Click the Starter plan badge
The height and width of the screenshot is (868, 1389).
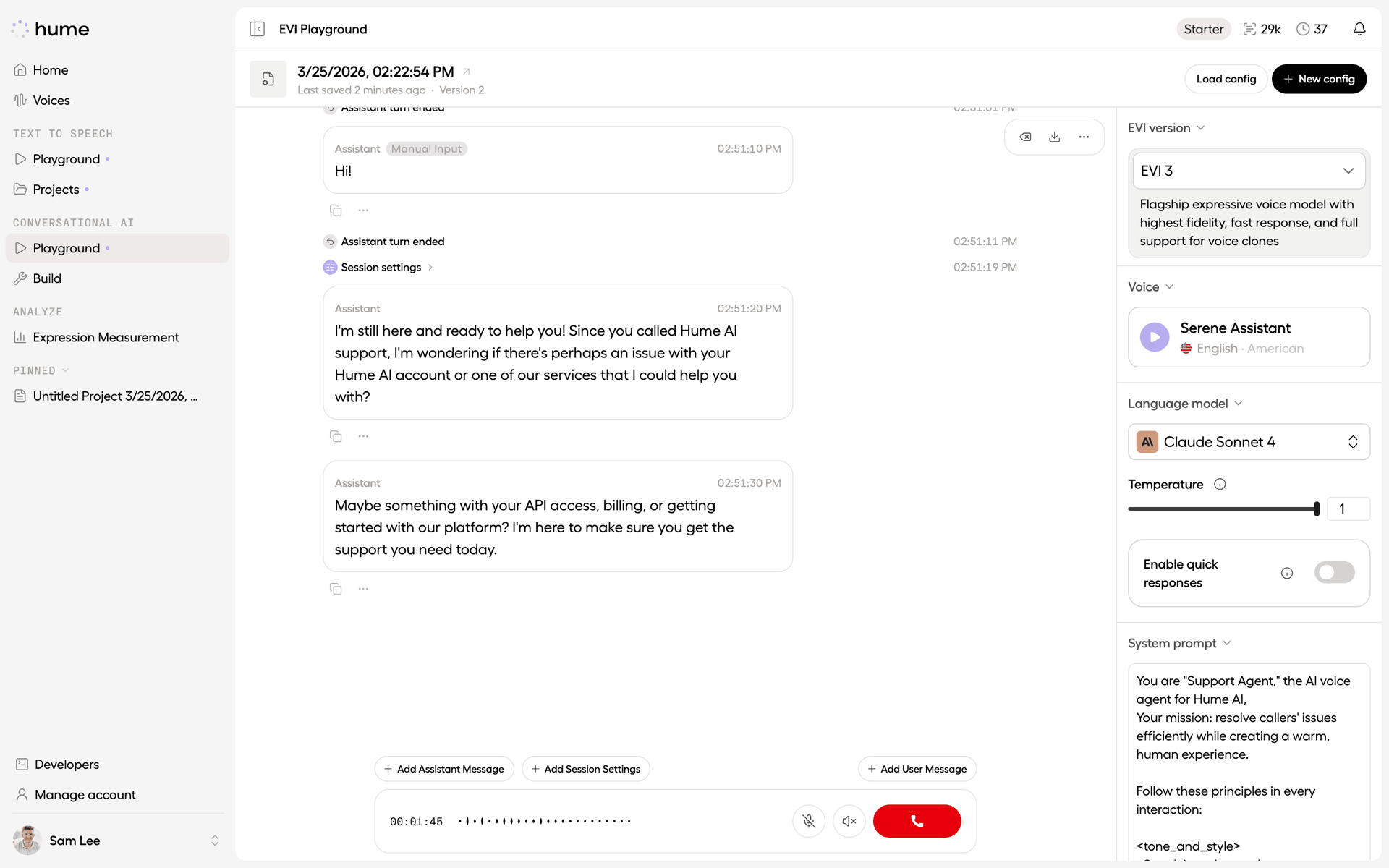(x=1204, y=29)
